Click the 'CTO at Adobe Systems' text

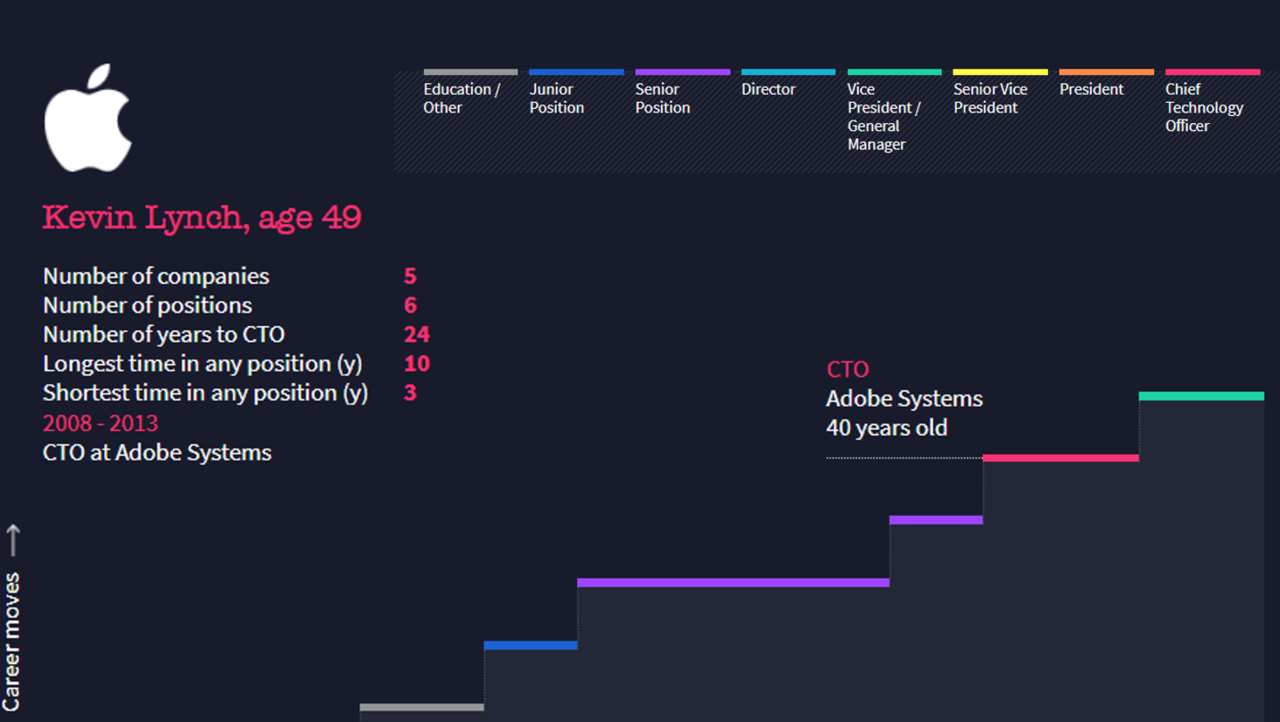click(157, 452)
